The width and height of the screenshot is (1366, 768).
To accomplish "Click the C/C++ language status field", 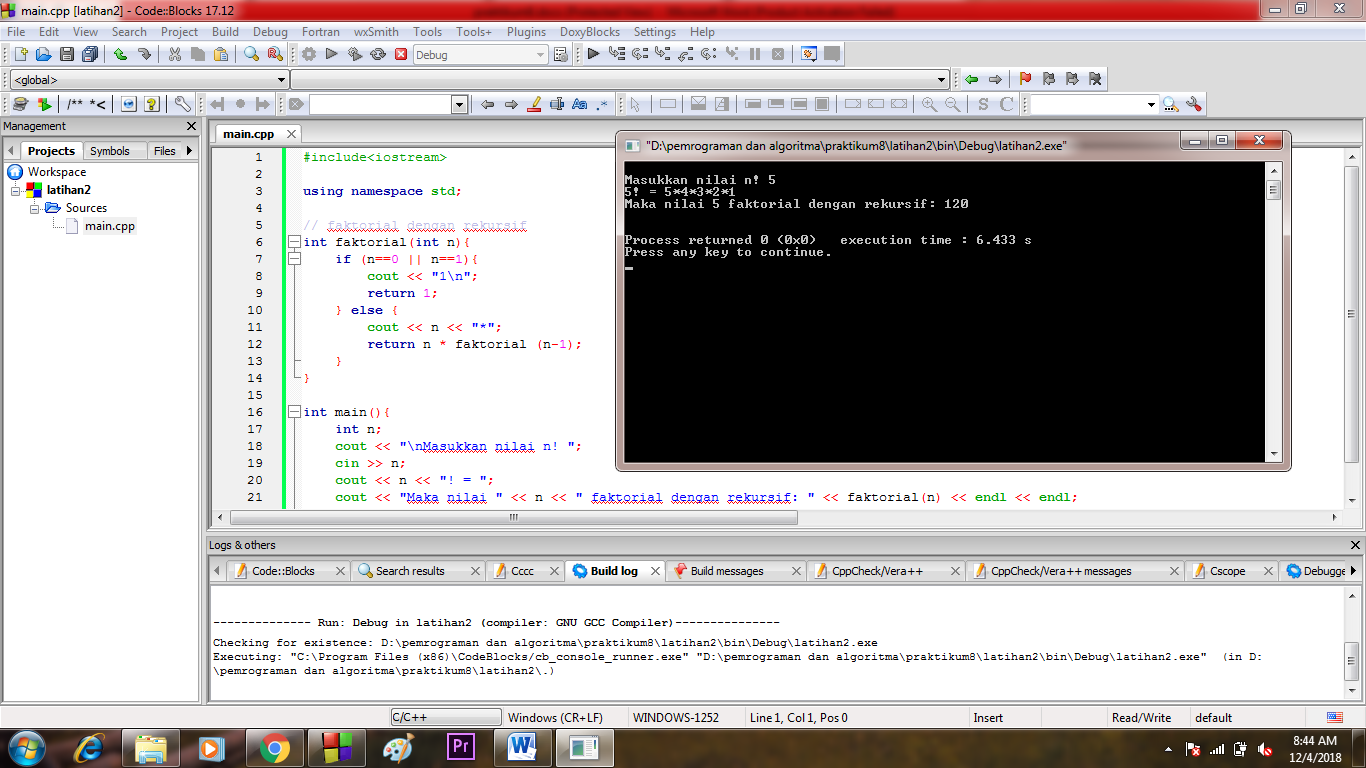I will 446,717.
